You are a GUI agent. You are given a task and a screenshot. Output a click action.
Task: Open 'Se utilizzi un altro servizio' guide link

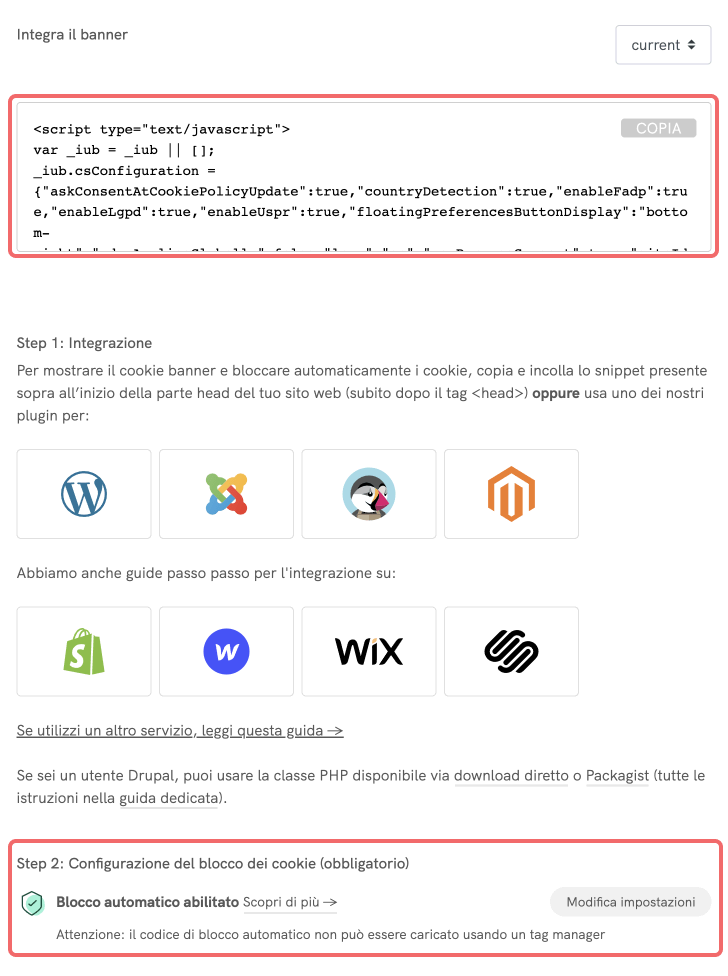(x=180, y=730)
